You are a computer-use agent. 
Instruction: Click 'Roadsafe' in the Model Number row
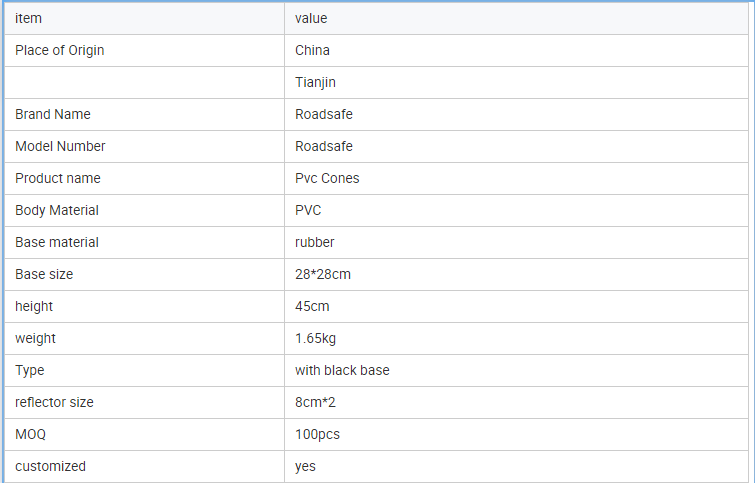coord(324,146)
